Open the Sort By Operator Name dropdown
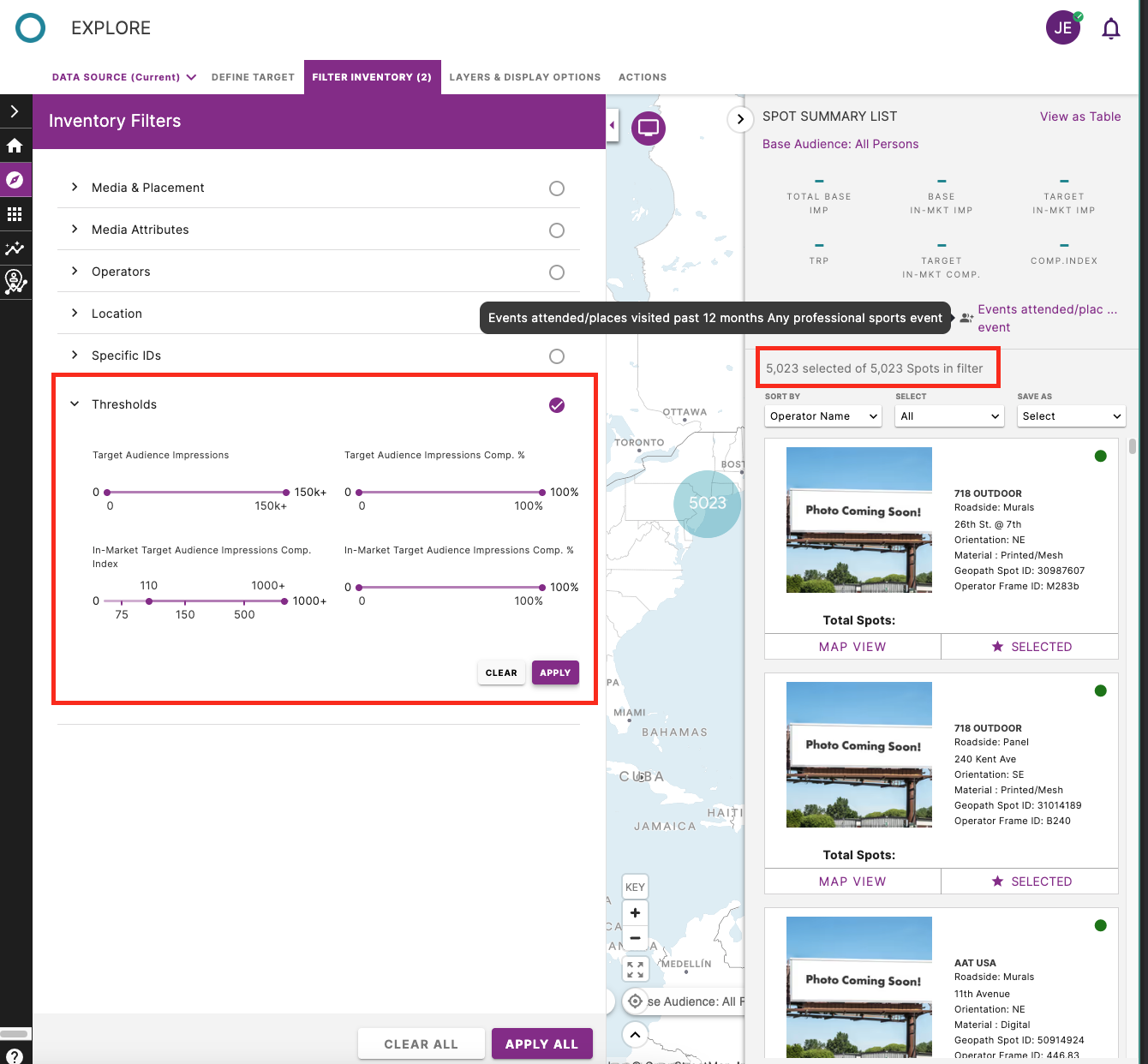1148x1064 pixels. click(x=822, y=416)
